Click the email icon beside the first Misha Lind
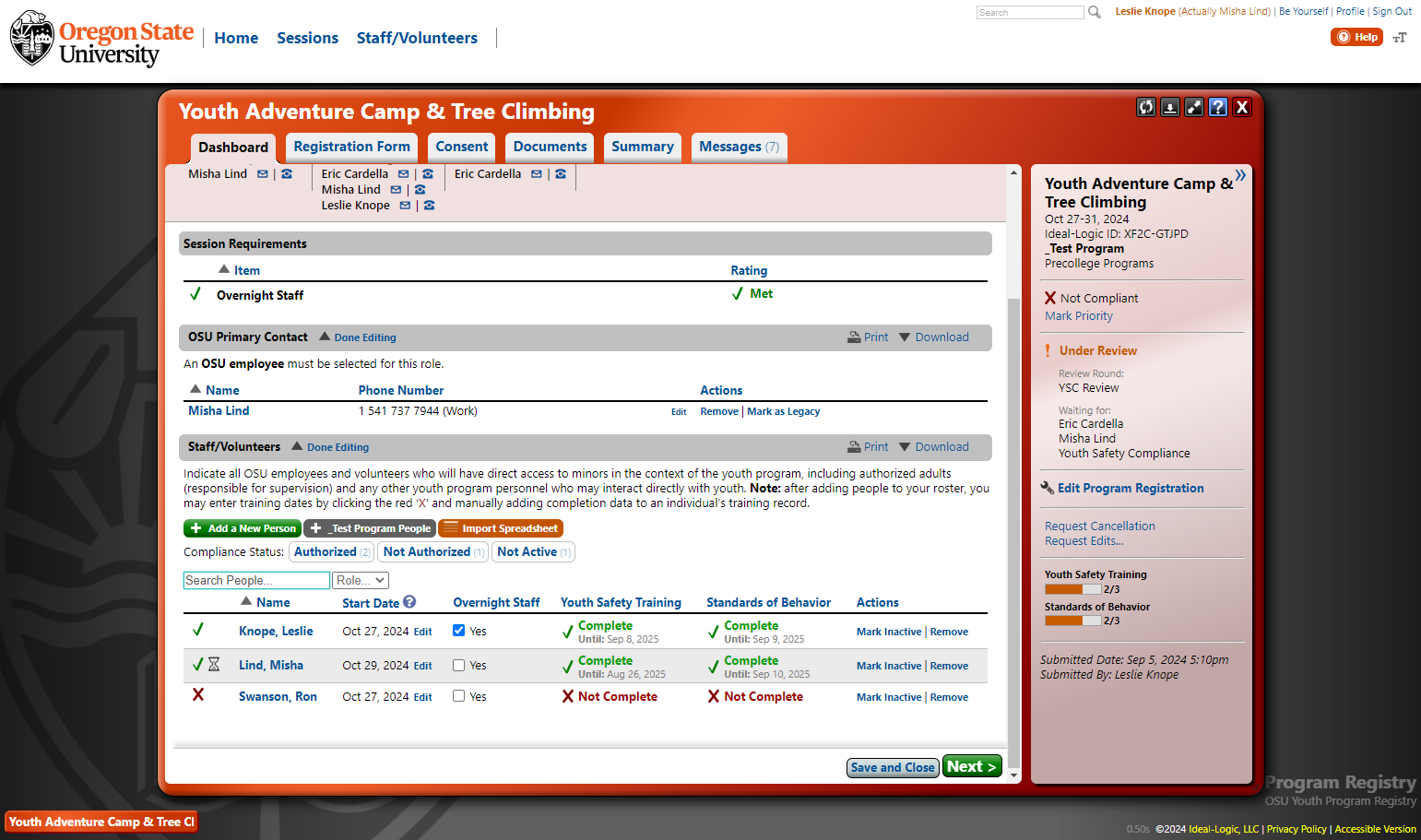This screenshot has width=1421, height=840. click(263, 174)
